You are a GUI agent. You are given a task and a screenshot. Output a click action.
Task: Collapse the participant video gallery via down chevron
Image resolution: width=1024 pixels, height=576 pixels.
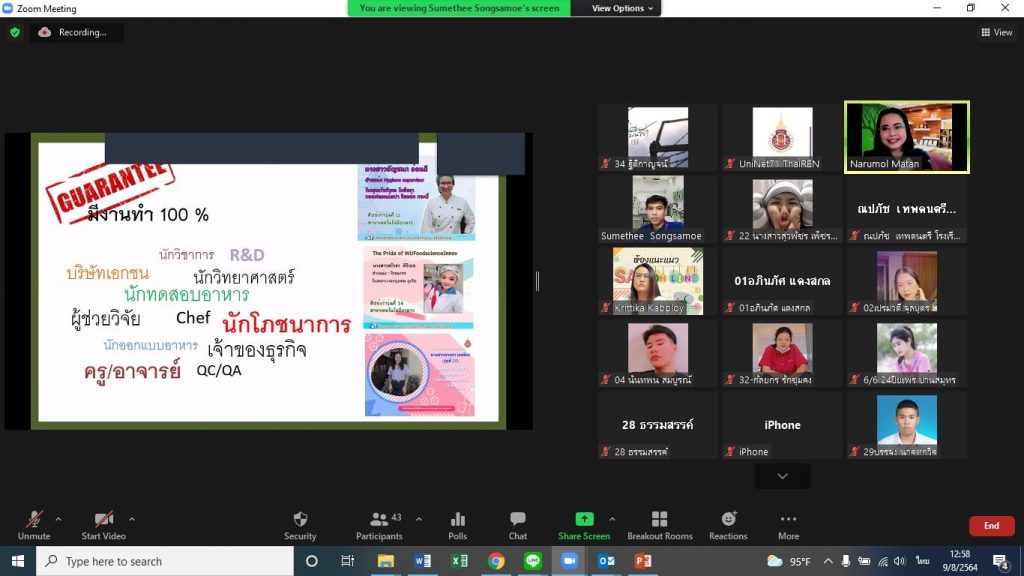click(782, 476)
